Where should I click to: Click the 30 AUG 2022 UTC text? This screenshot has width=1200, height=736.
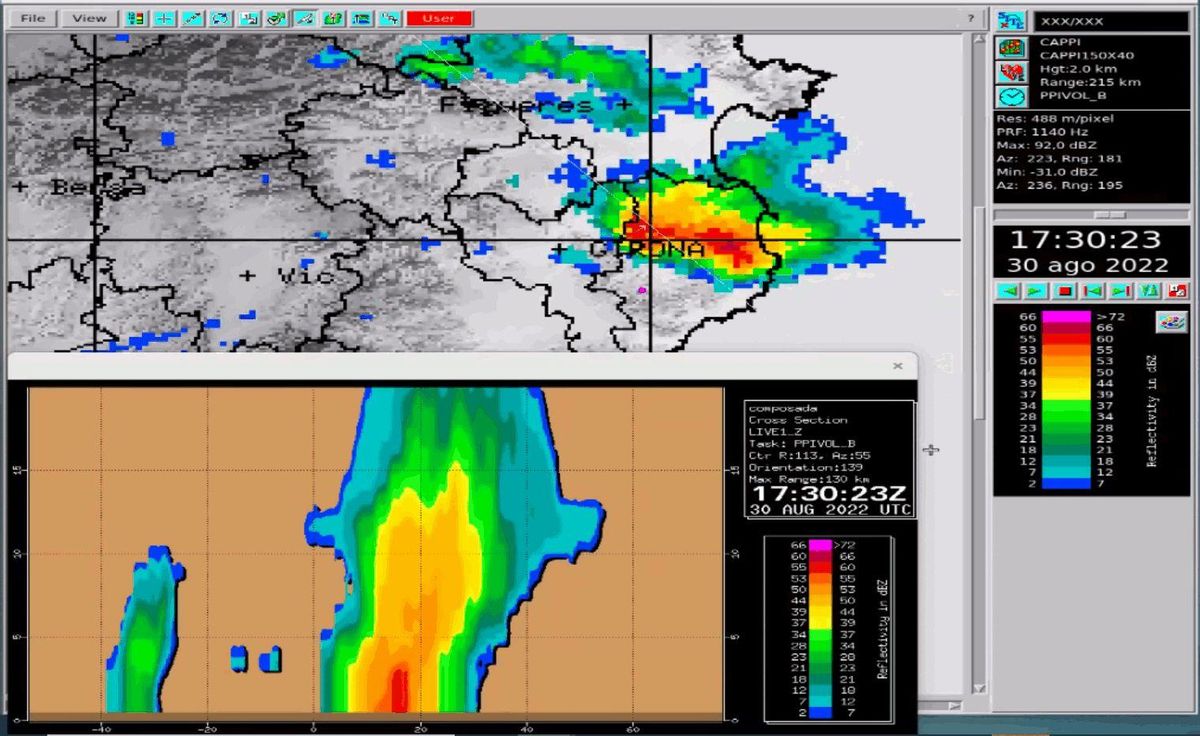(830, 510)
